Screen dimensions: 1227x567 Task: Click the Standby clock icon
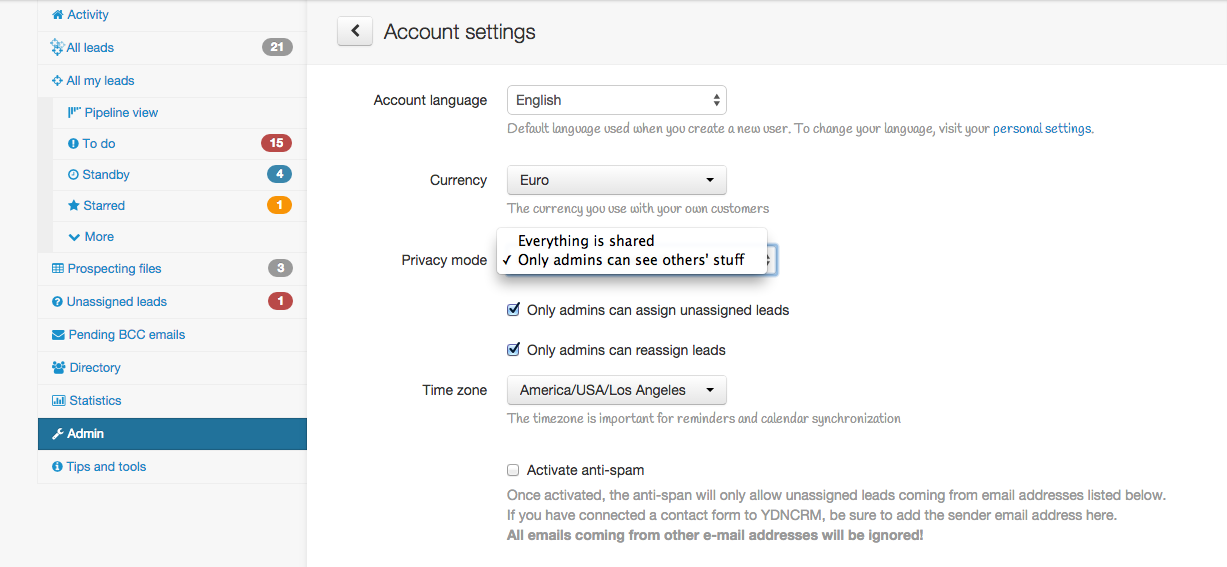pyautogui.click(x=73, y=175)
